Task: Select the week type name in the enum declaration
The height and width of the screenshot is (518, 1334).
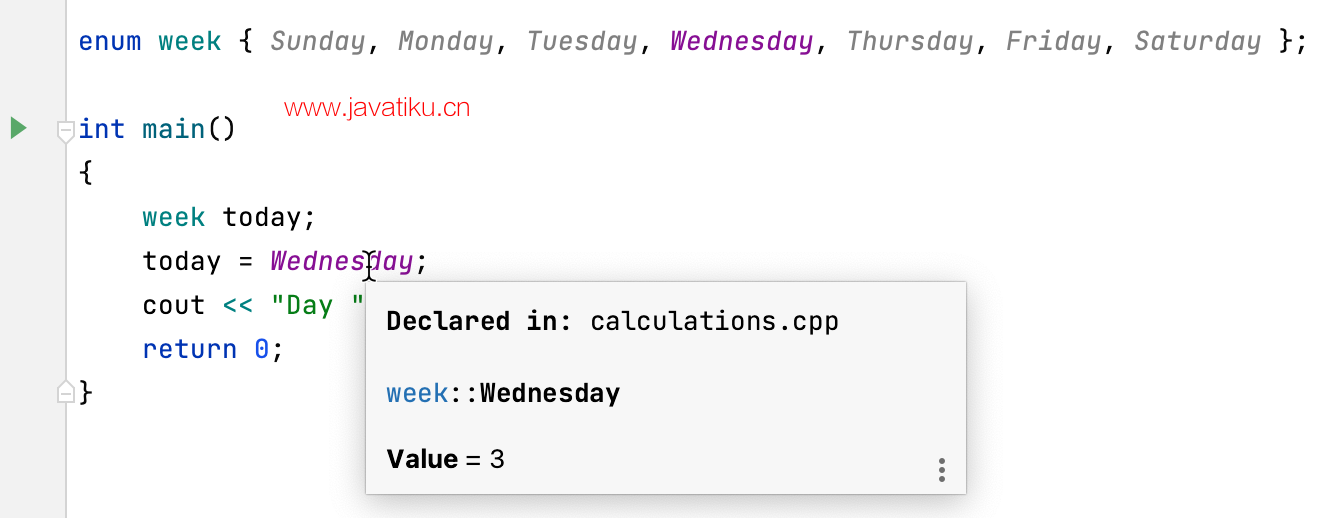Action: click(x=190, y=41)
